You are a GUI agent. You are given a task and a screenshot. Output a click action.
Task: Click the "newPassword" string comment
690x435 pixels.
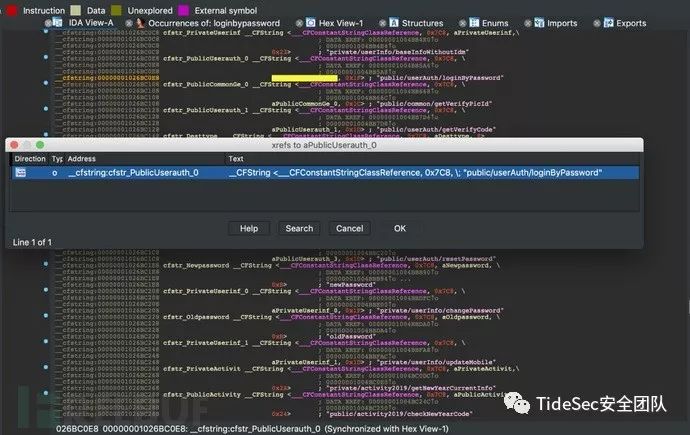pyautogui.click(x=351, y=285)
